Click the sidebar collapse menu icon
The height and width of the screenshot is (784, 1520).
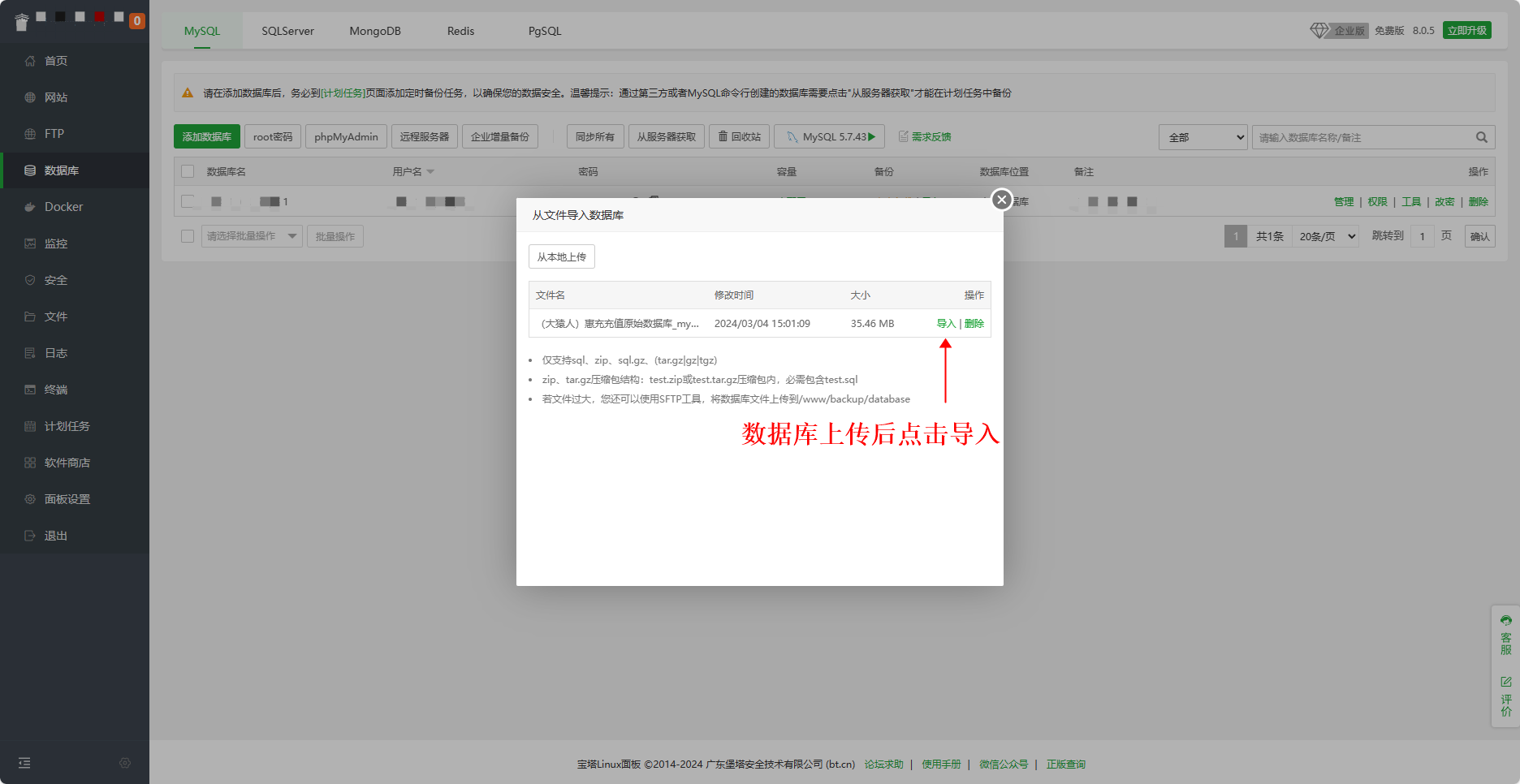pos(24,763)
